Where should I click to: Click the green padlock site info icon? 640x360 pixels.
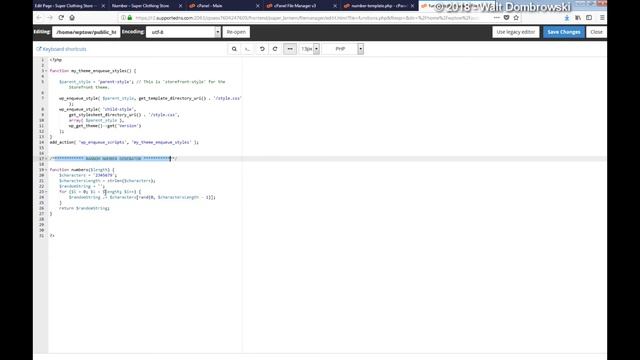[x=130, y=18]
